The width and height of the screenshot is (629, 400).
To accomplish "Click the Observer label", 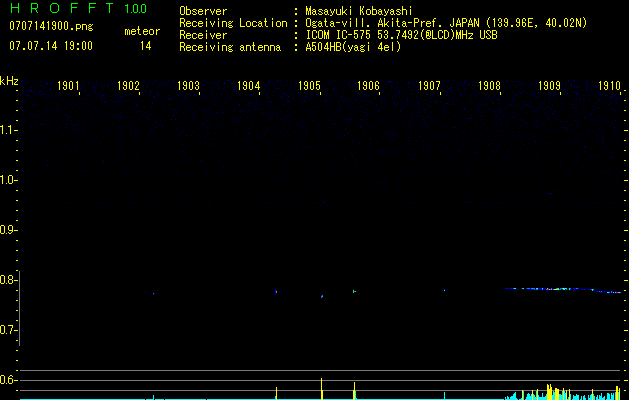I will [x=203, y=11].
